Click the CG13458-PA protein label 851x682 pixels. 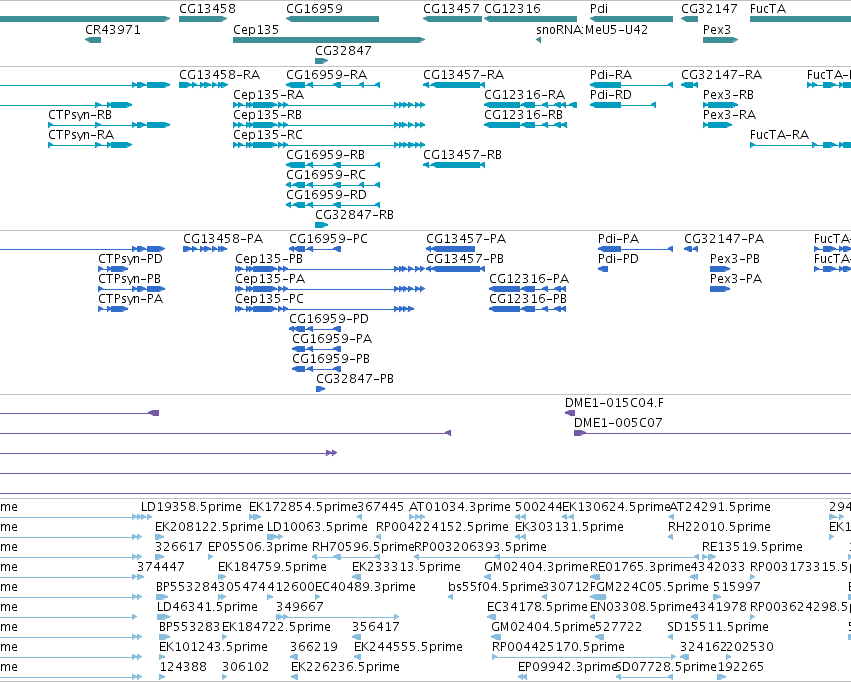223,239
